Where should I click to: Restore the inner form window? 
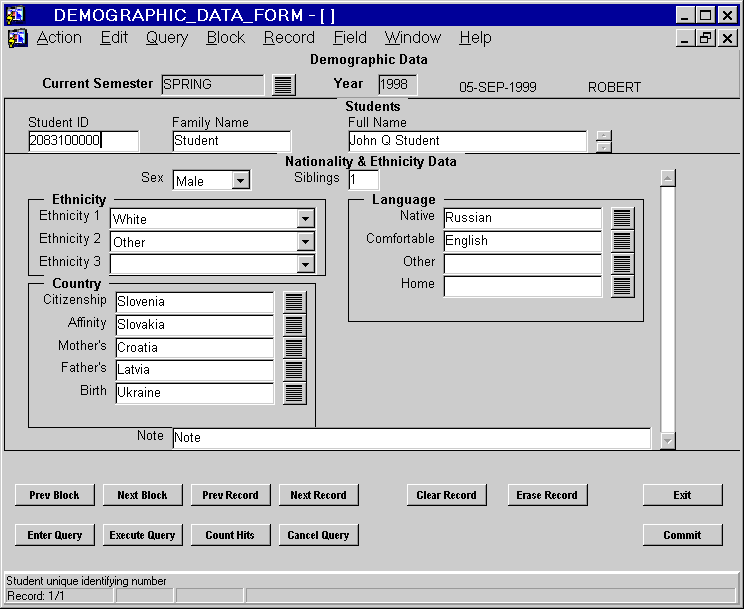click(705, 38)
